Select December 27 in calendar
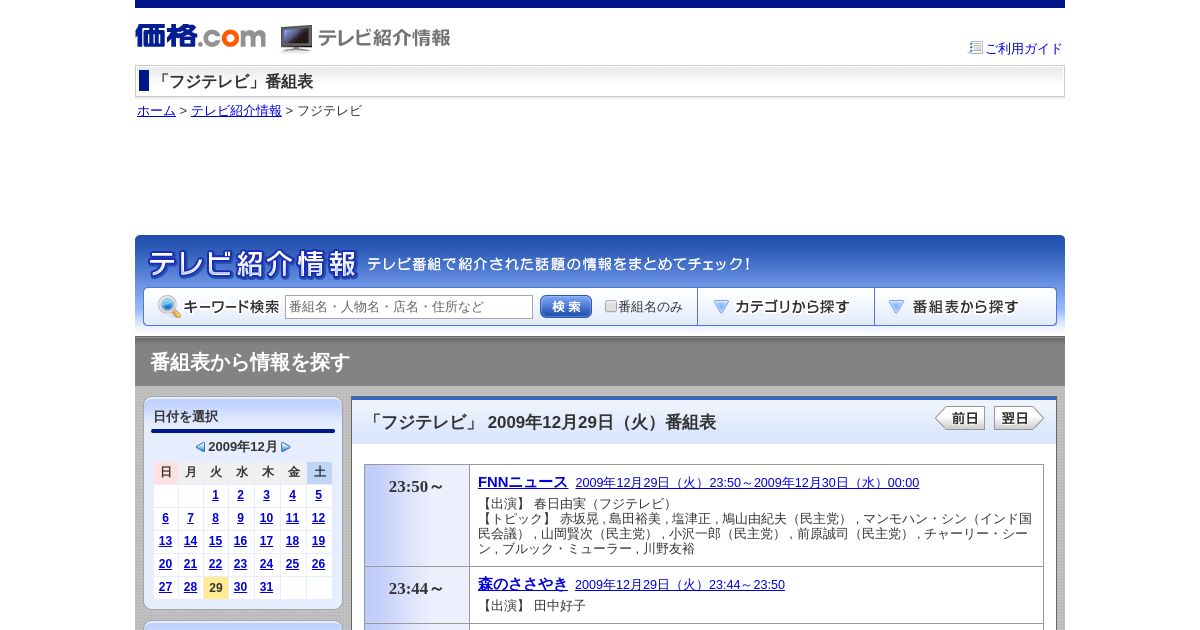Image resolution: width=1200 pixels, height=630 pixels. click(x=165, y=587)
